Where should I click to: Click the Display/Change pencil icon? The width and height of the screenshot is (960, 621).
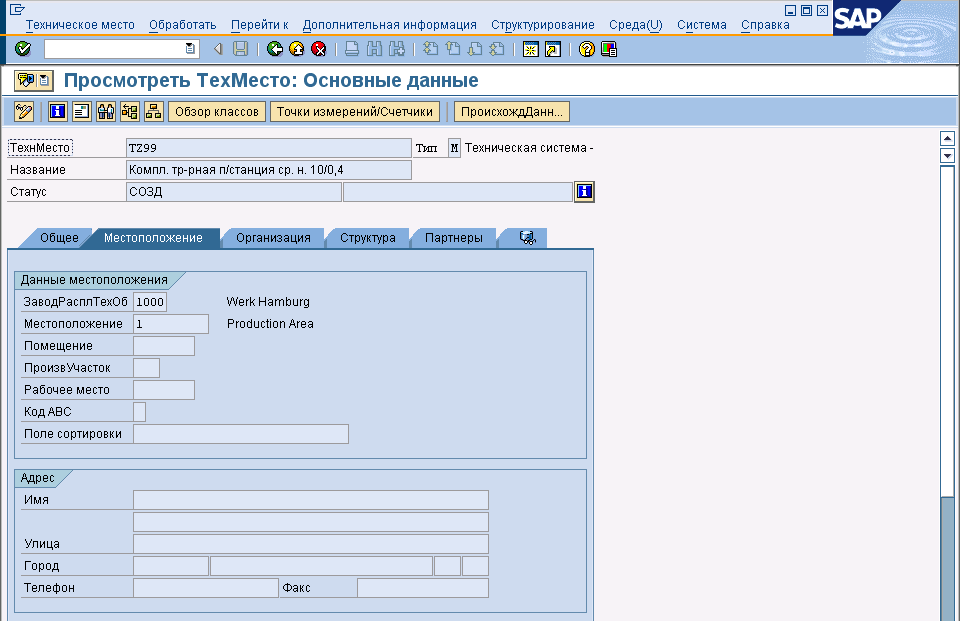[x=24, y=111]
